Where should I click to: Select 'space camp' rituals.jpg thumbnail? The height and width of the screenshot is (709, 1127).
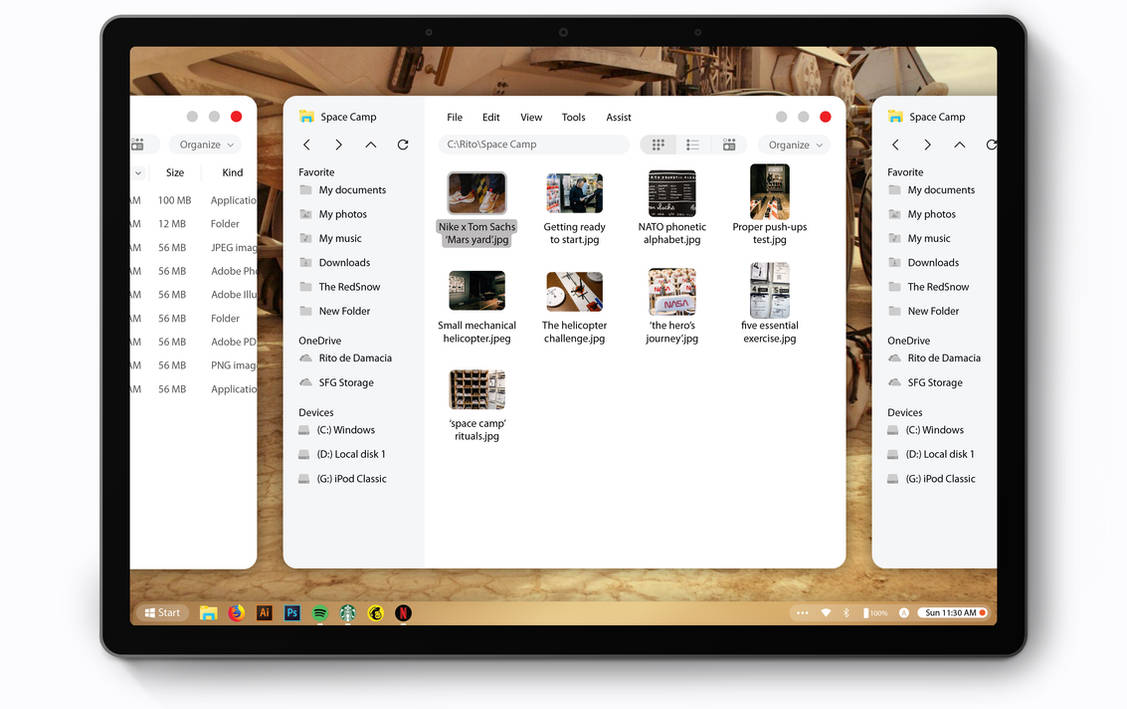477,389
